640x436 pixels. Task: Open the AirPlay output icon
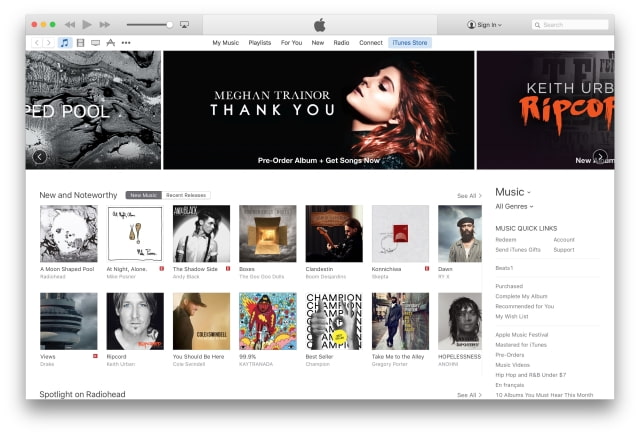tap(184, 25)
